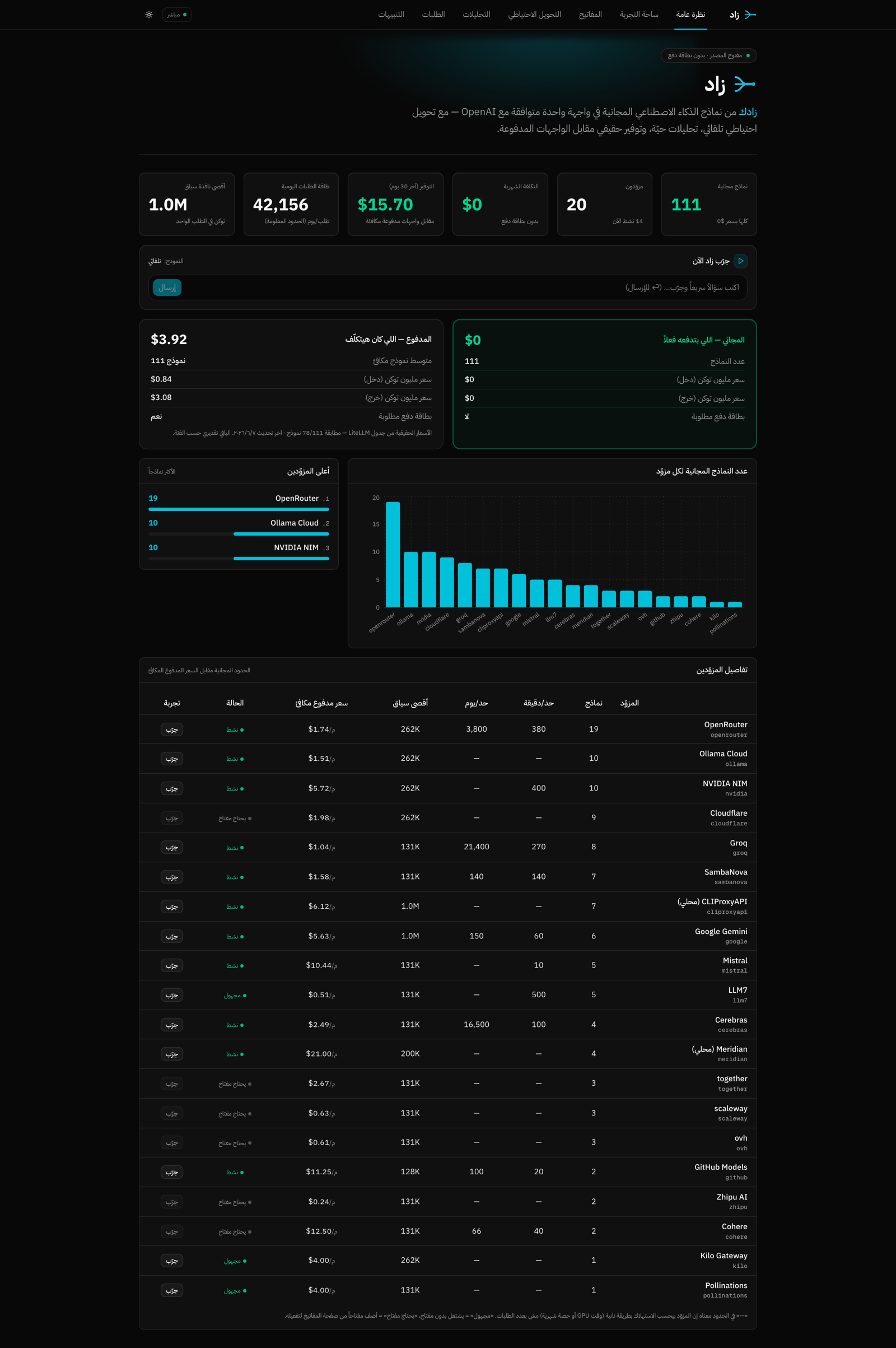Screen dimensions: 896x1348
Task: Click the $3.92 paid total value
Action: [169, 340]
